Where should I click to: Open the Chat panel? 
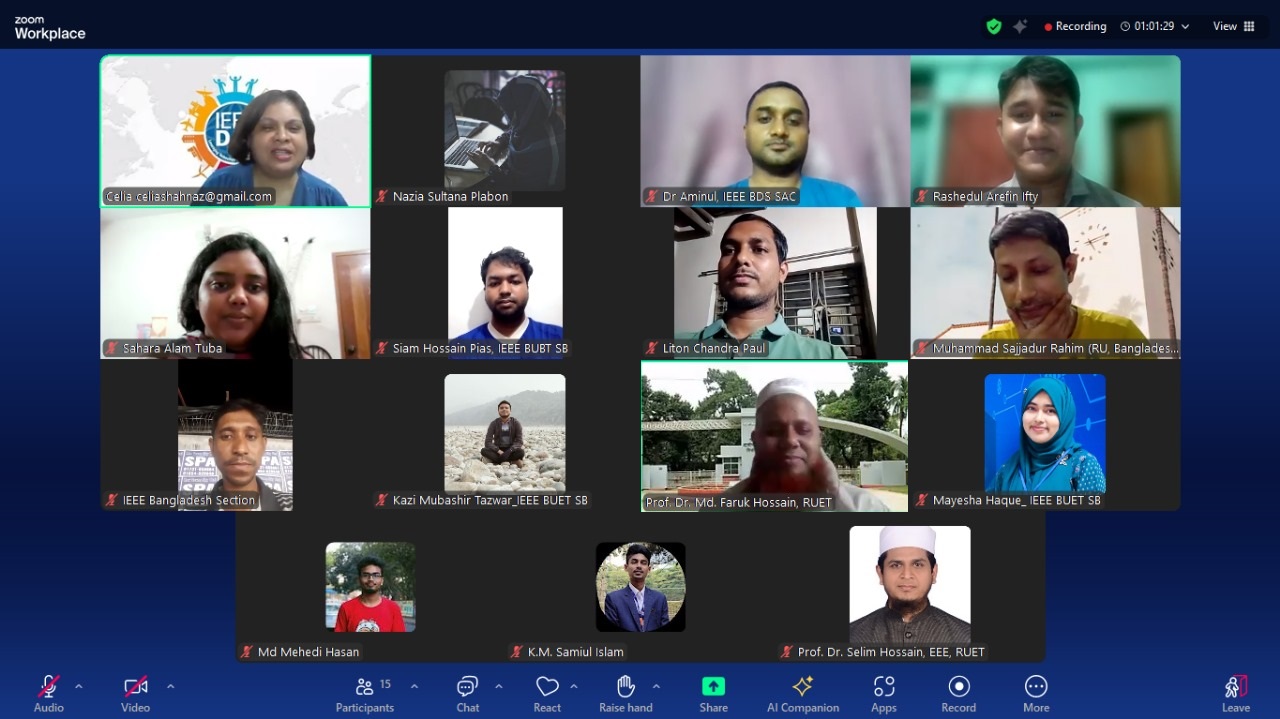point(467,694)
